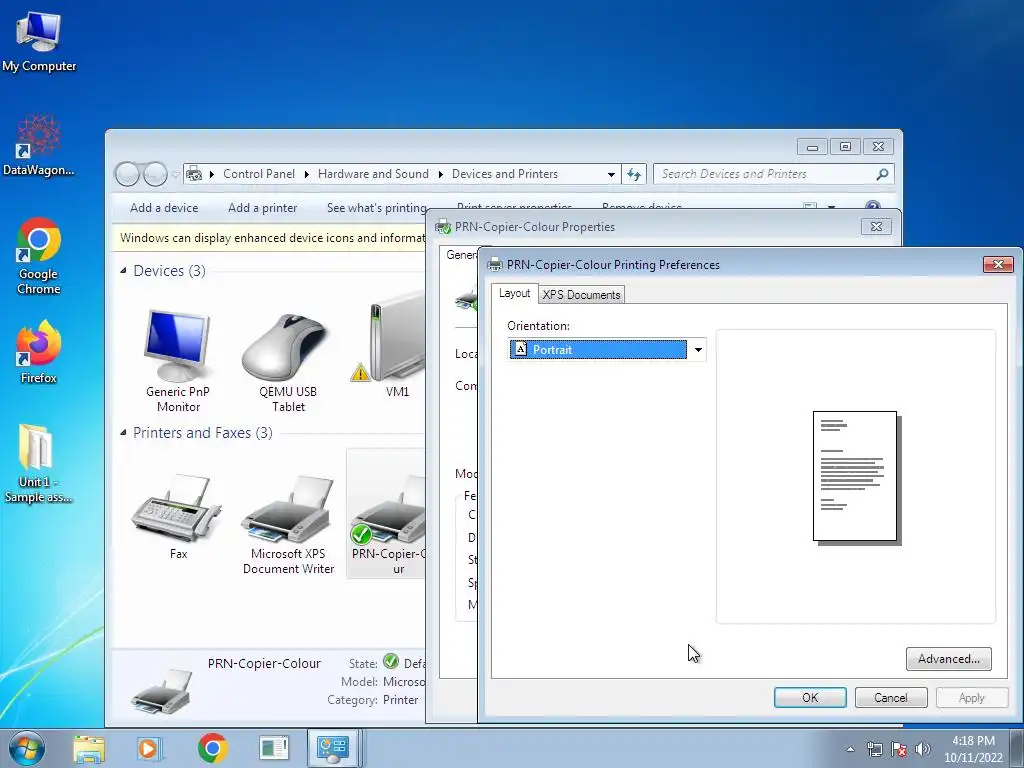Switch to the Layout tab
The width and height of the screenshot is (1024, 768).
coord(515,293)
